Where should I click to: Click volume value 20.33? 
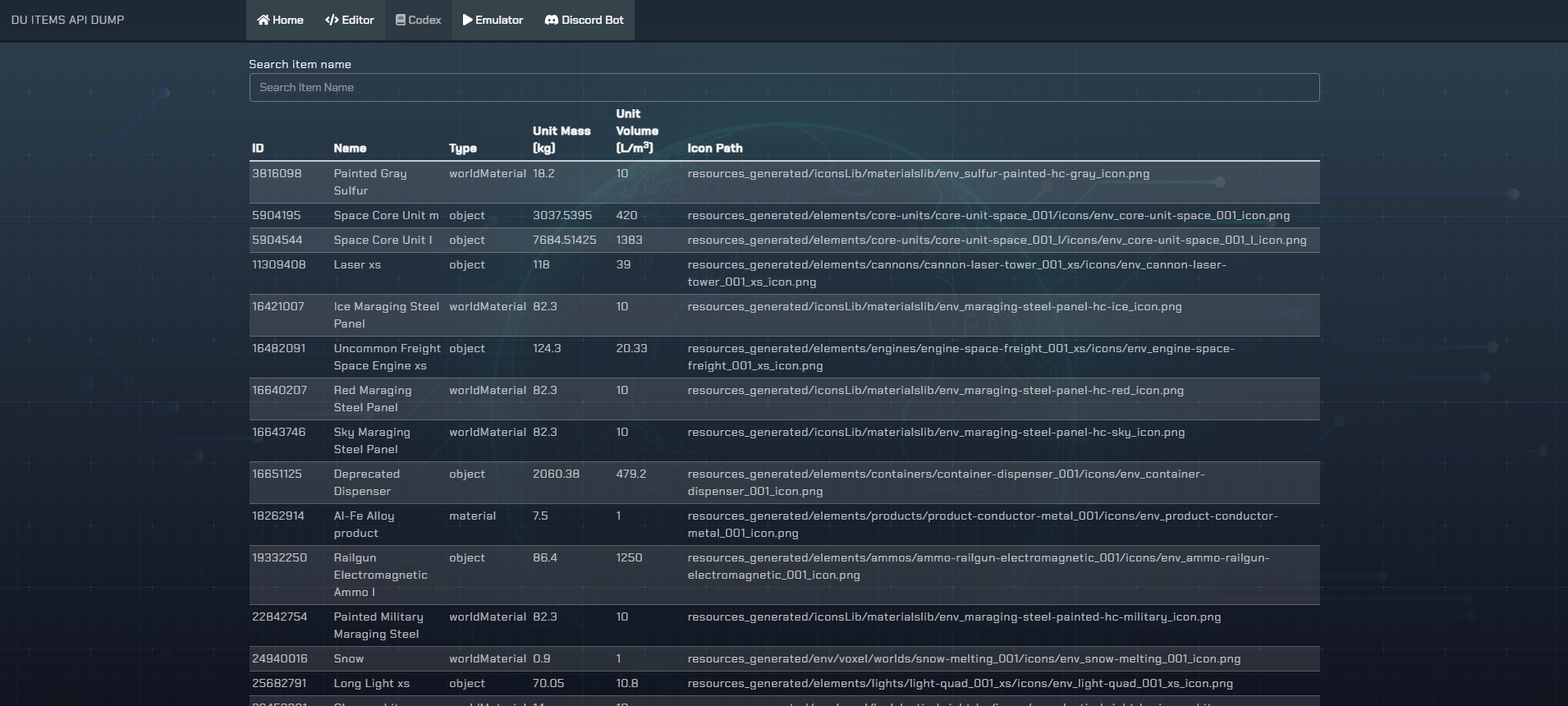pos(632,348)
